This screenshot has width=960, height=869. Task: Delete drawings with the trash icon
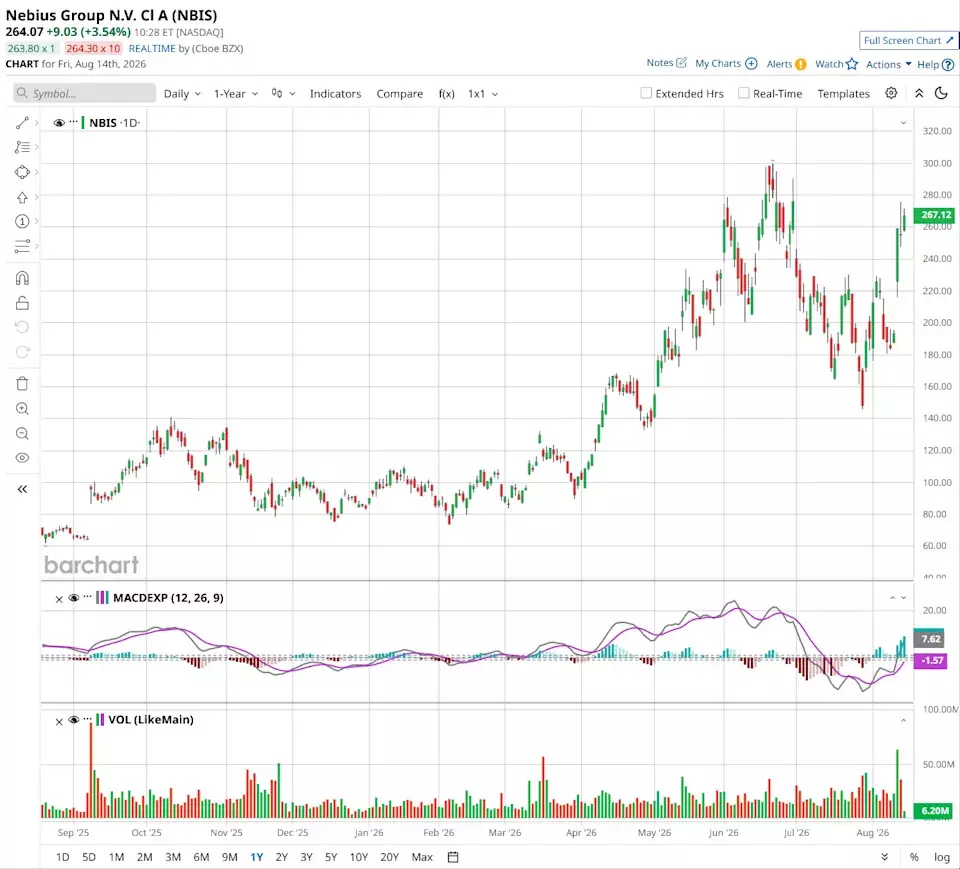(x=22, y=384)
